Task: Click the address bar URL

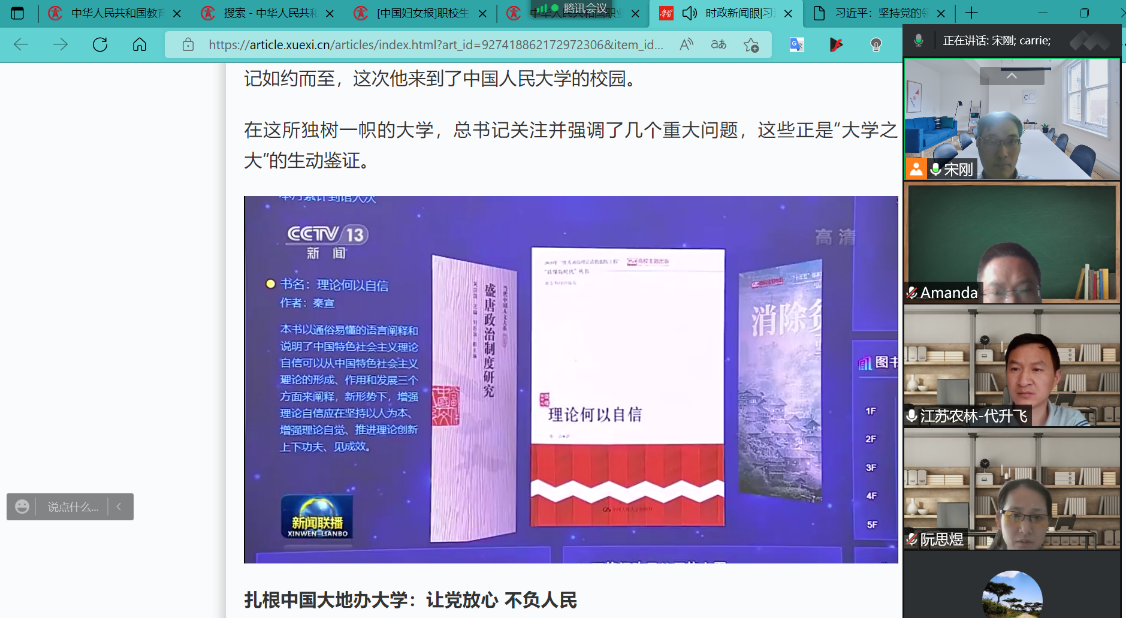Action: 435,45
